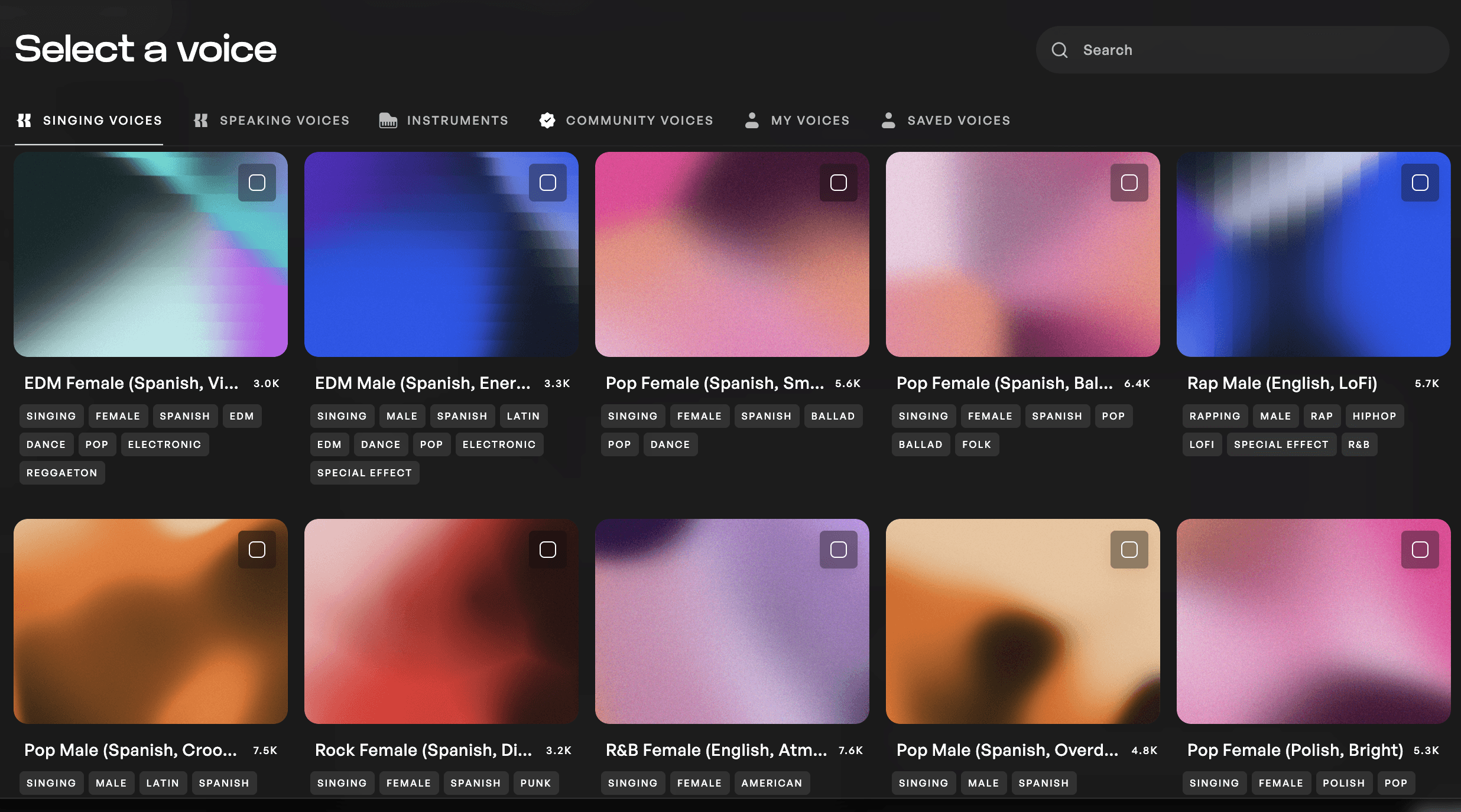1461x812 pixels.
Task: Click the LOFI tag on Rap Male
Action: [x=1202, y=444]
